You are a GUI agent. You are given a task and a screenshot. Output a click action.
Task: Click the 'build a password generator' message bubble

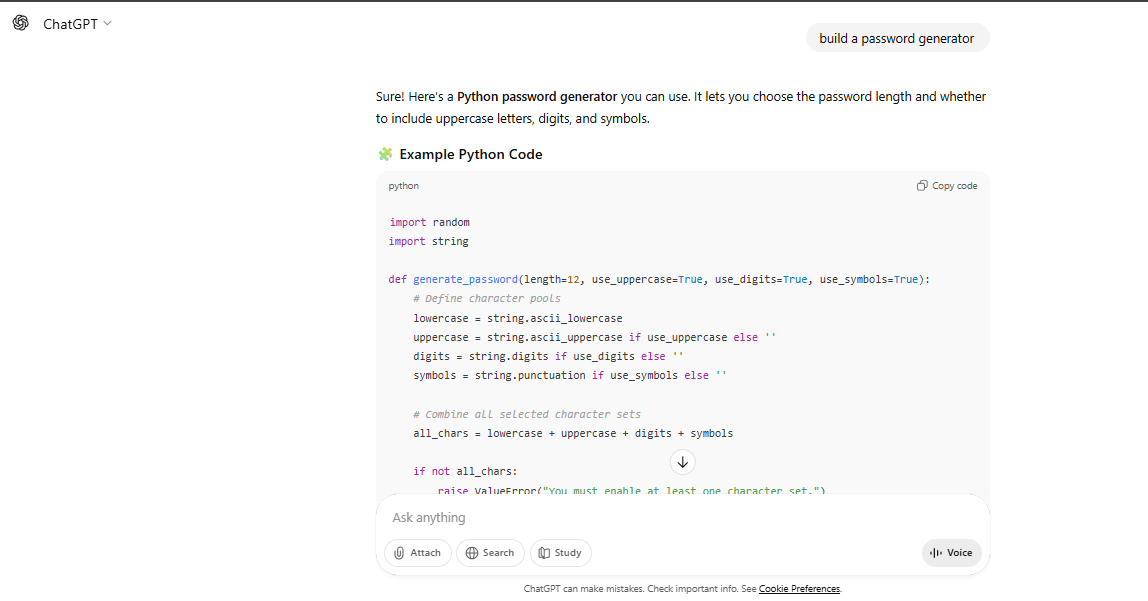click(897, 38)
